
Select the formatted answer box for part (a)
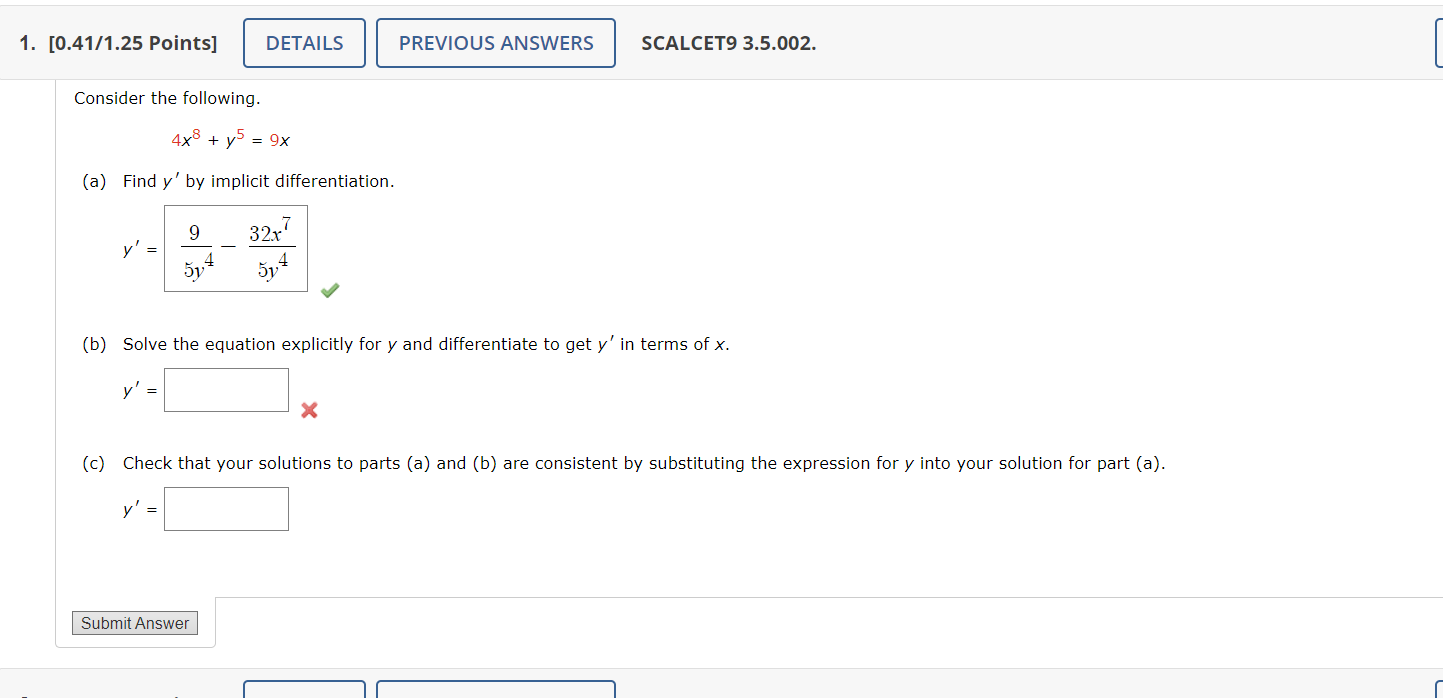point(235,248)
